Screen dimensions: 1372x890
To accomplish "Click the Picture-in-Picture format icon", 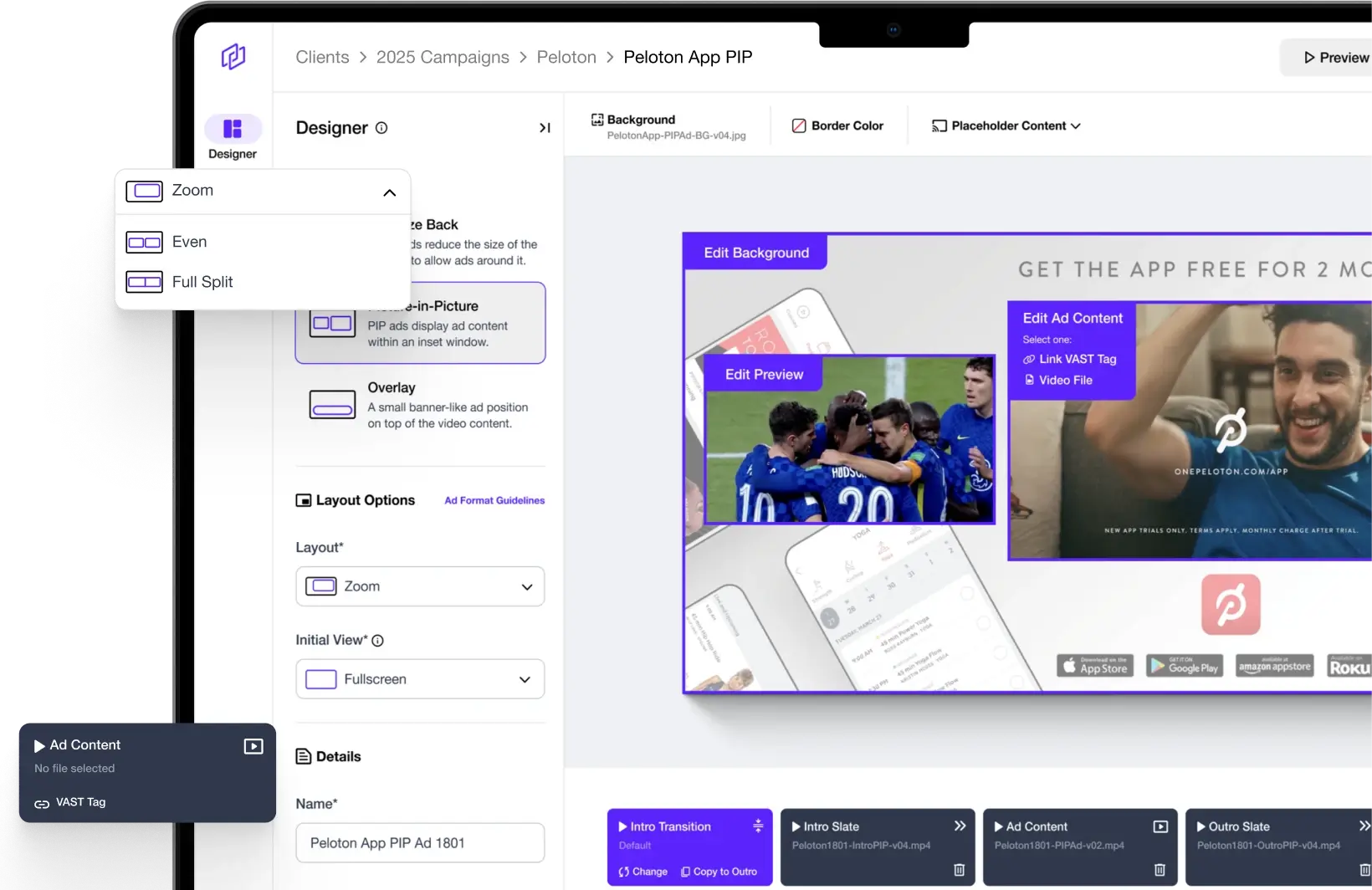I will click(332, 323).
